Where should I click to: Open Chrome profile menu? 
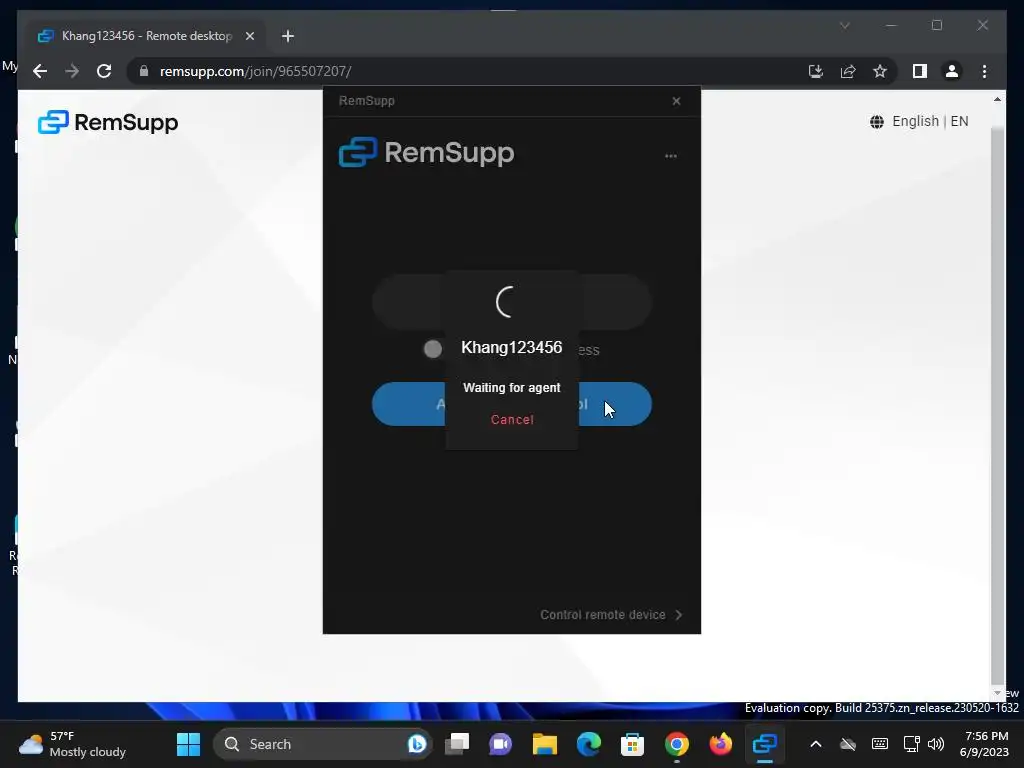(952, 71)
